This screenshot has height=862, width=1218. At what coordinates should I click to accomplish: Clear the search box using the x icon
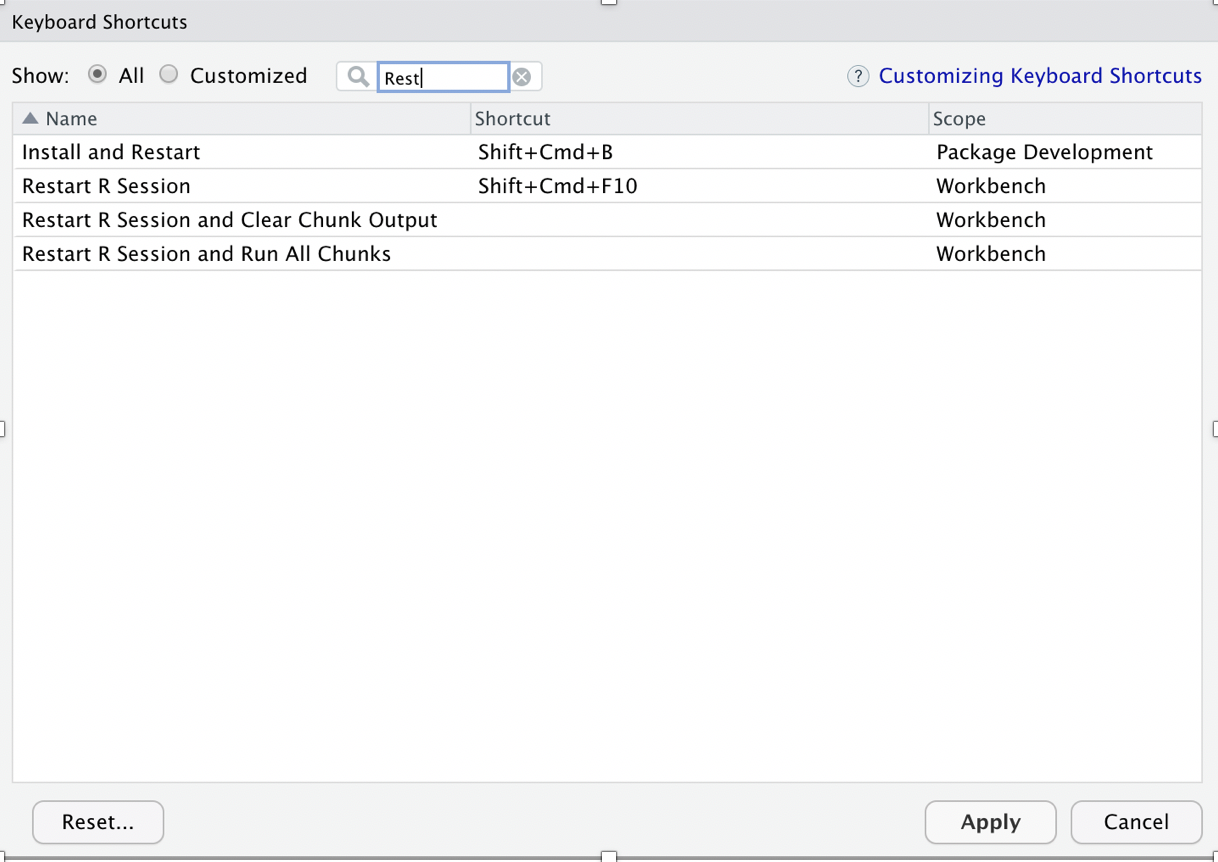(x=523, y=76)
